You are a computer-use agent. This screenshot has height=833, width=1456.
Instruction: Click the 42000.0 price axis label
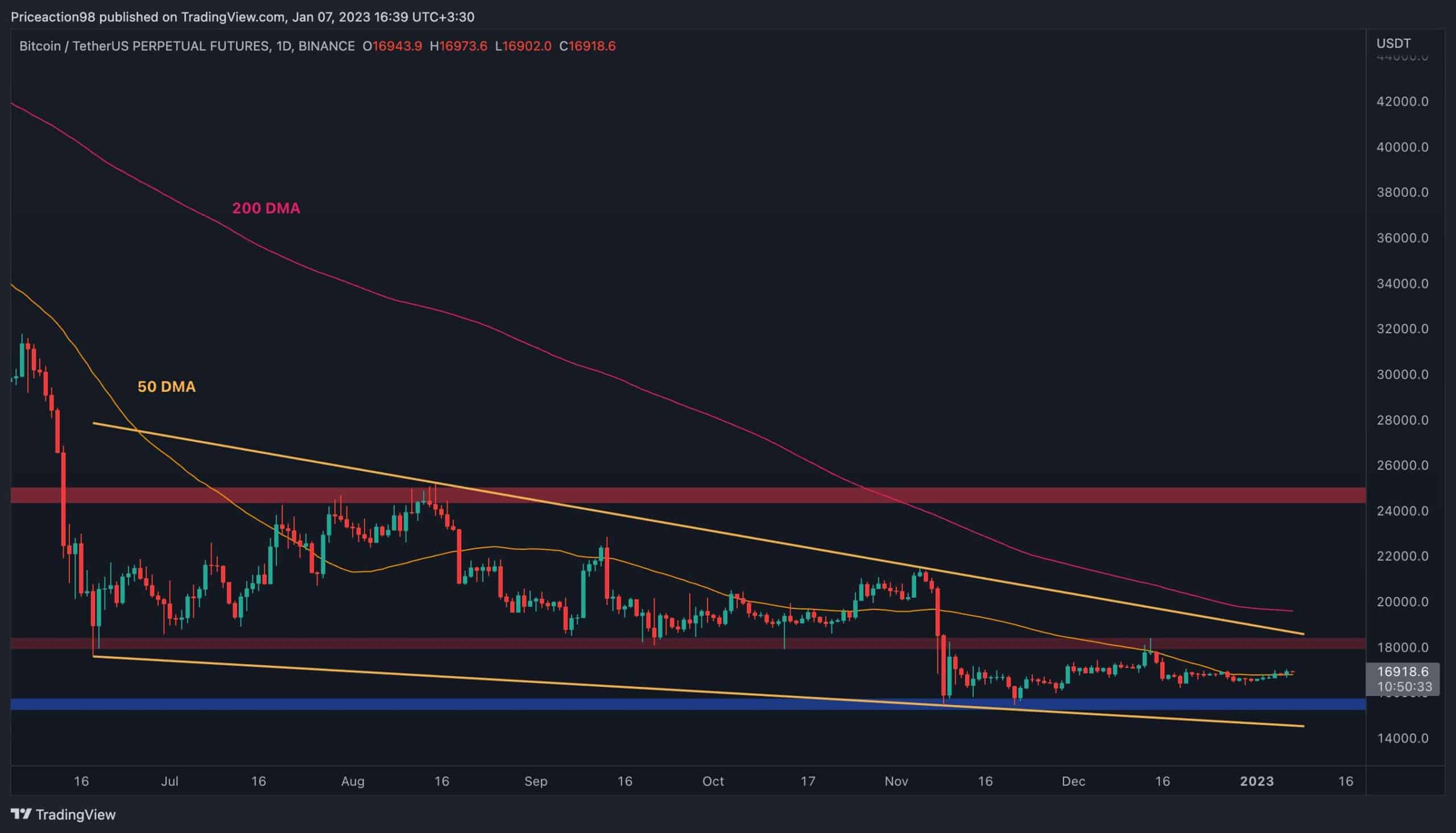tap(1402, 102)
